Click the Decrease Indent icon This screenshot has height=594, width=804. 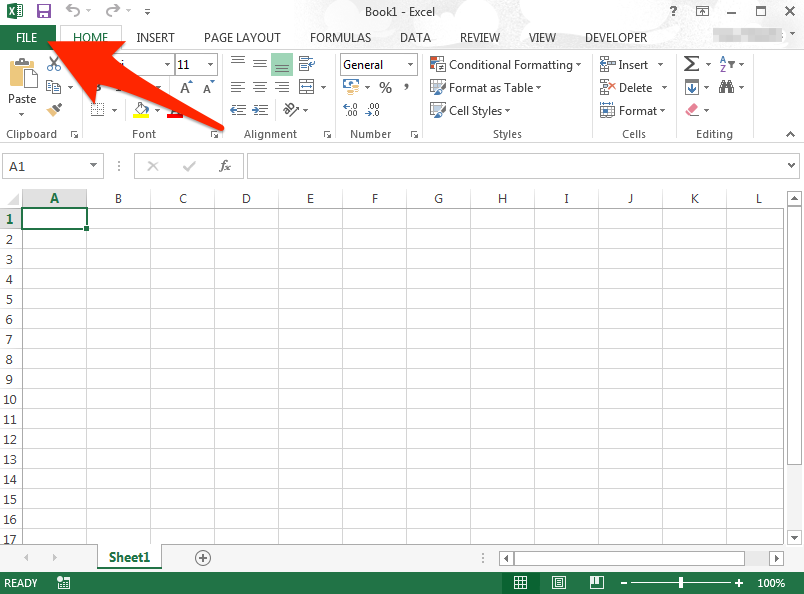[238, 110]
